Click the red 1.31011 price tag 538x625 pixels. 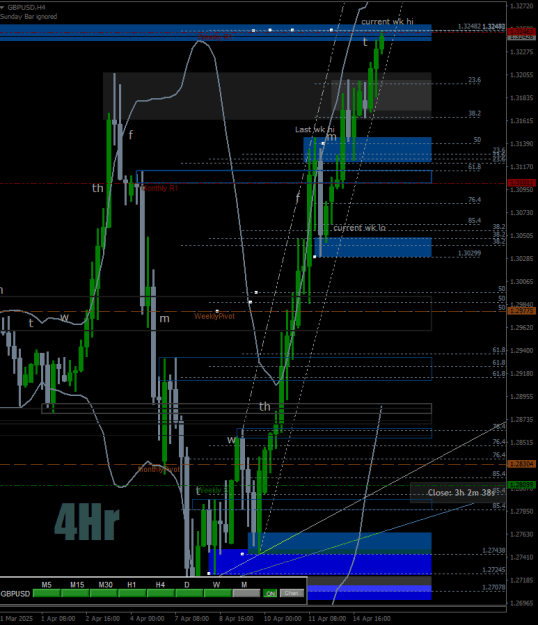click(x=522, y=183)
